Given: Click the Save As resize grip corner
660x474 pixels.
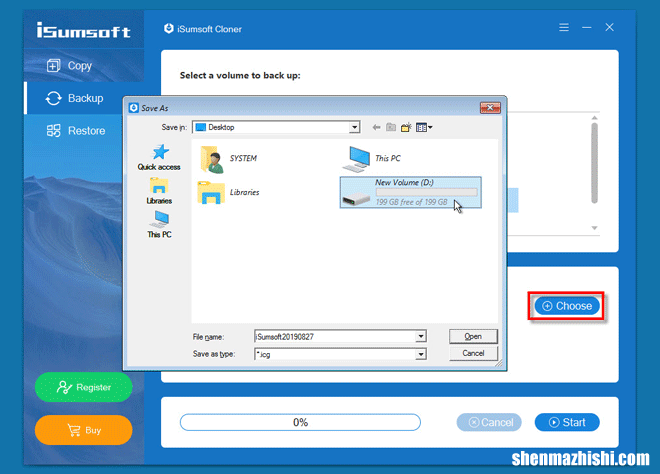Looking at the screenshot, I should (x=499, y=363).
